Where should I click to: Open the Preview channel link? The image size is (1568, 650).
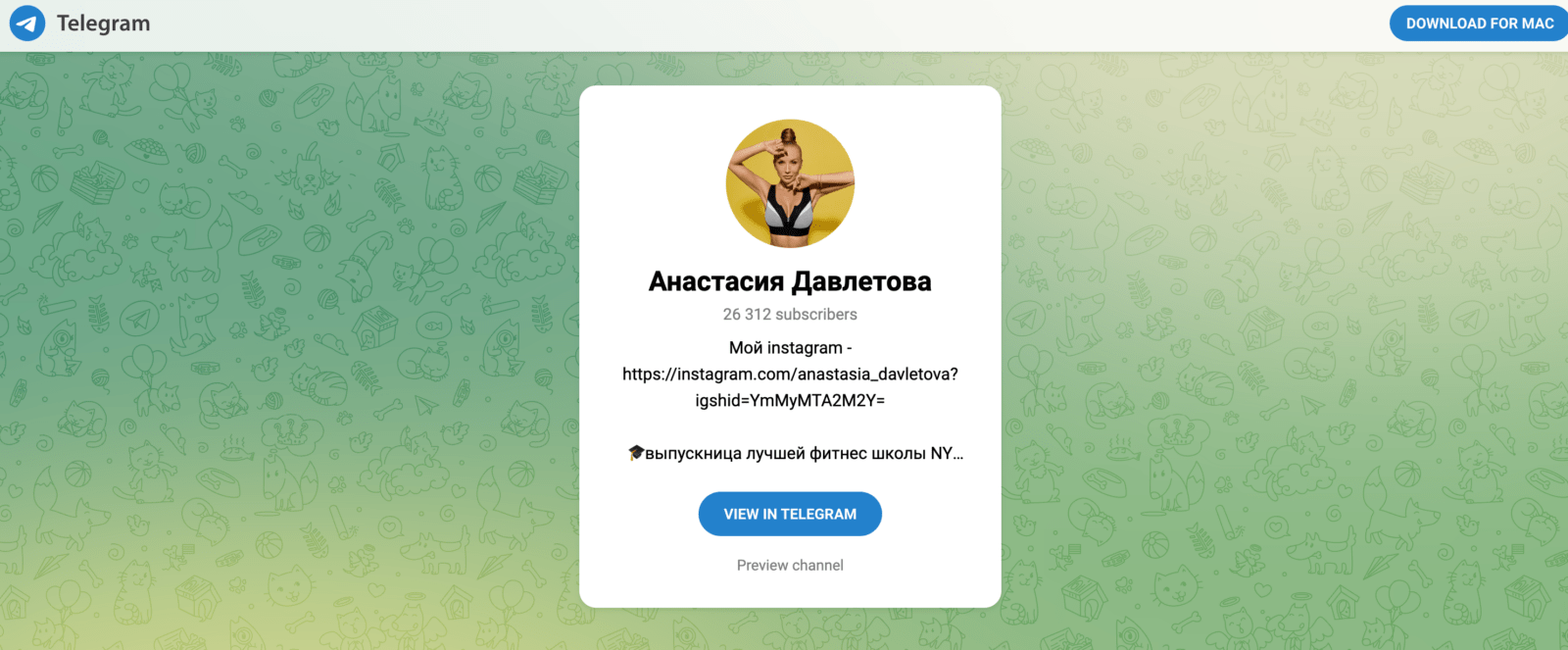tap(790, 566)
